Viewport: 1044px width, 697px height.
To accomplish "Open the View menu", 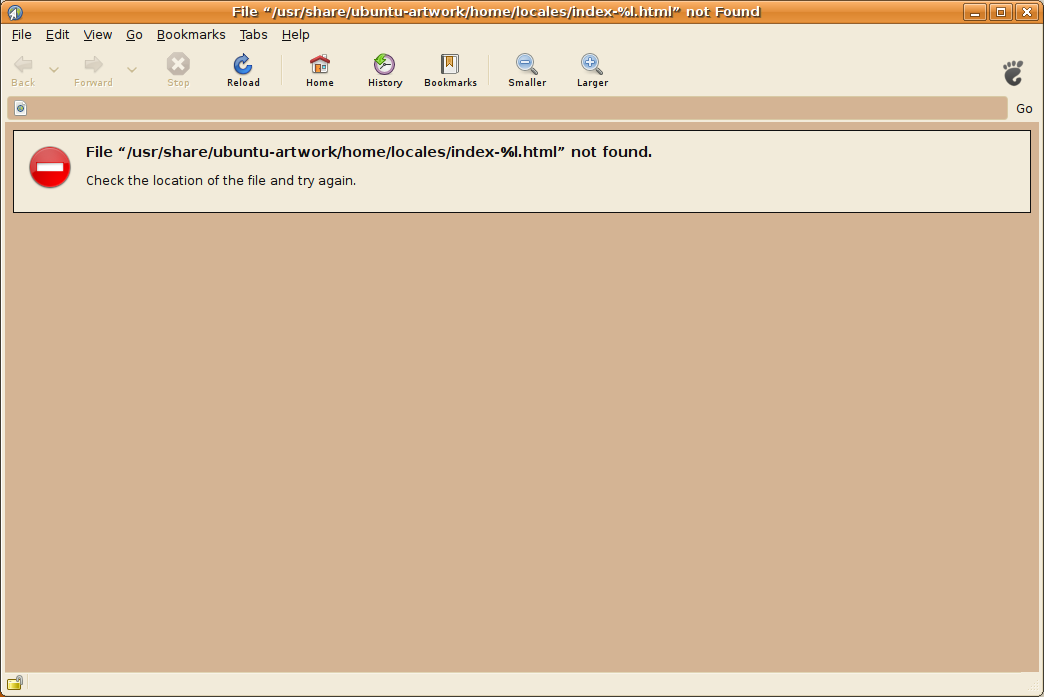I will (x=97, y=35).
